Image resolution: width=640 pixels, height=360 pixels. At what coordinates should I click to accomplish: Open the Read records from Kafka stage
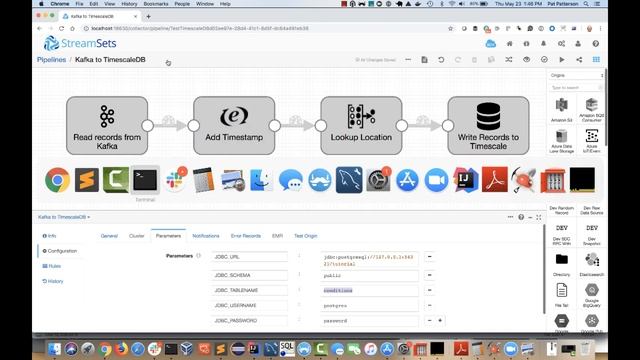coord(107,125)
